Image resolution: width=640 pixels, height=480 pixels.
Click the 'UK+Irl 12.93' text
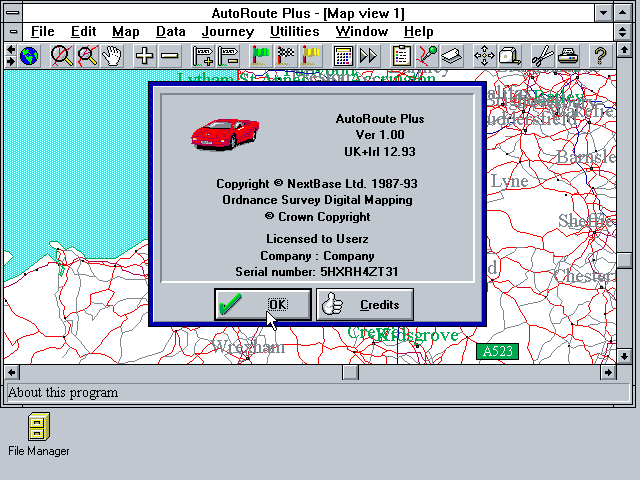coord(380,152)
